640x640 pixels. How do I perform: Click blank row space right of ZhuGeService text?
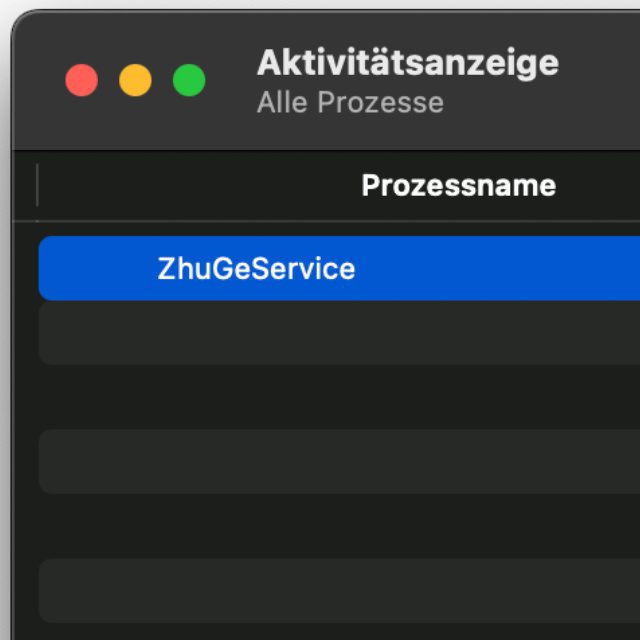(x=500, y=269)
